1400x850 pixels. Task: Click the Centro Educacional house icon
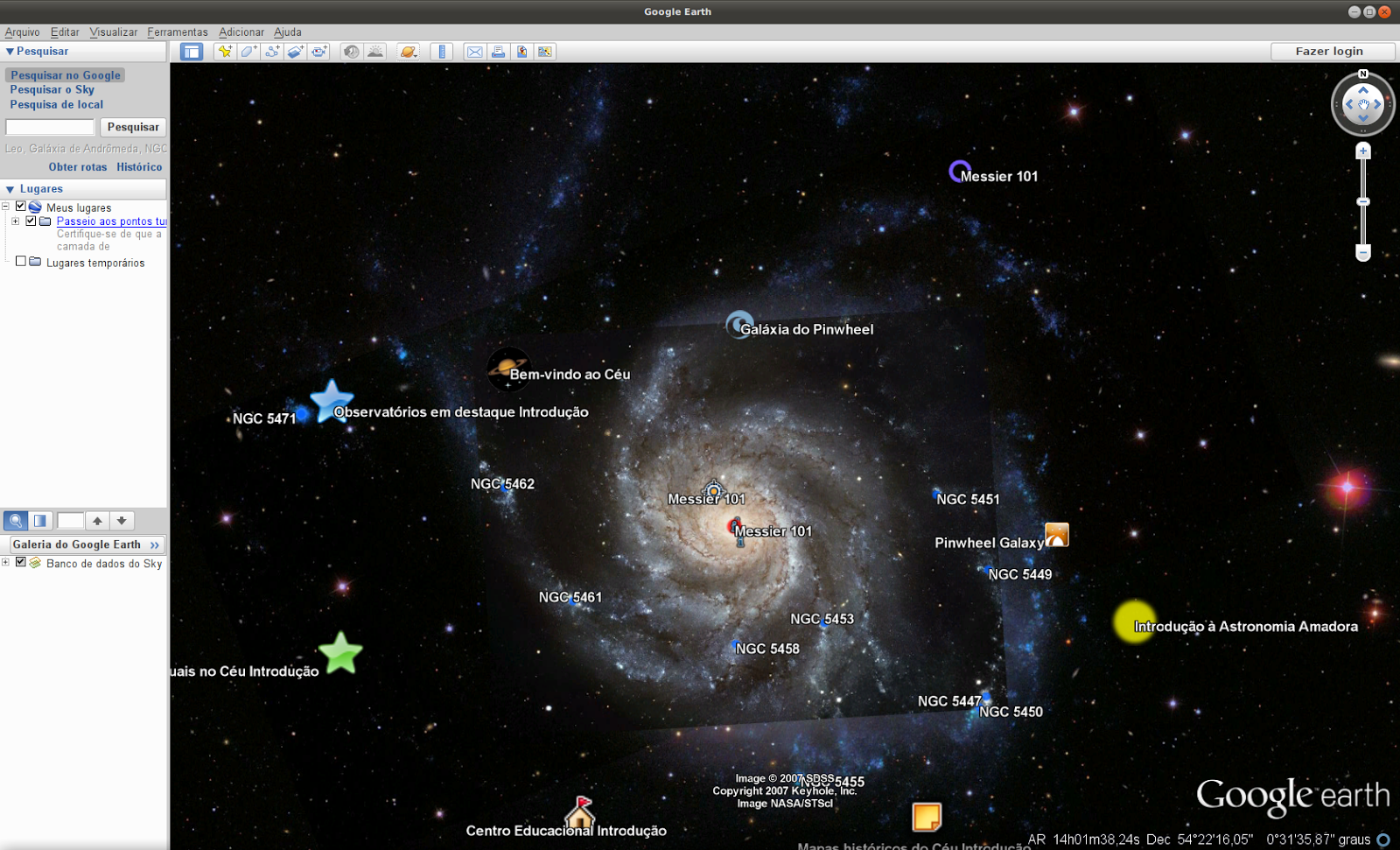click(579, 812)
